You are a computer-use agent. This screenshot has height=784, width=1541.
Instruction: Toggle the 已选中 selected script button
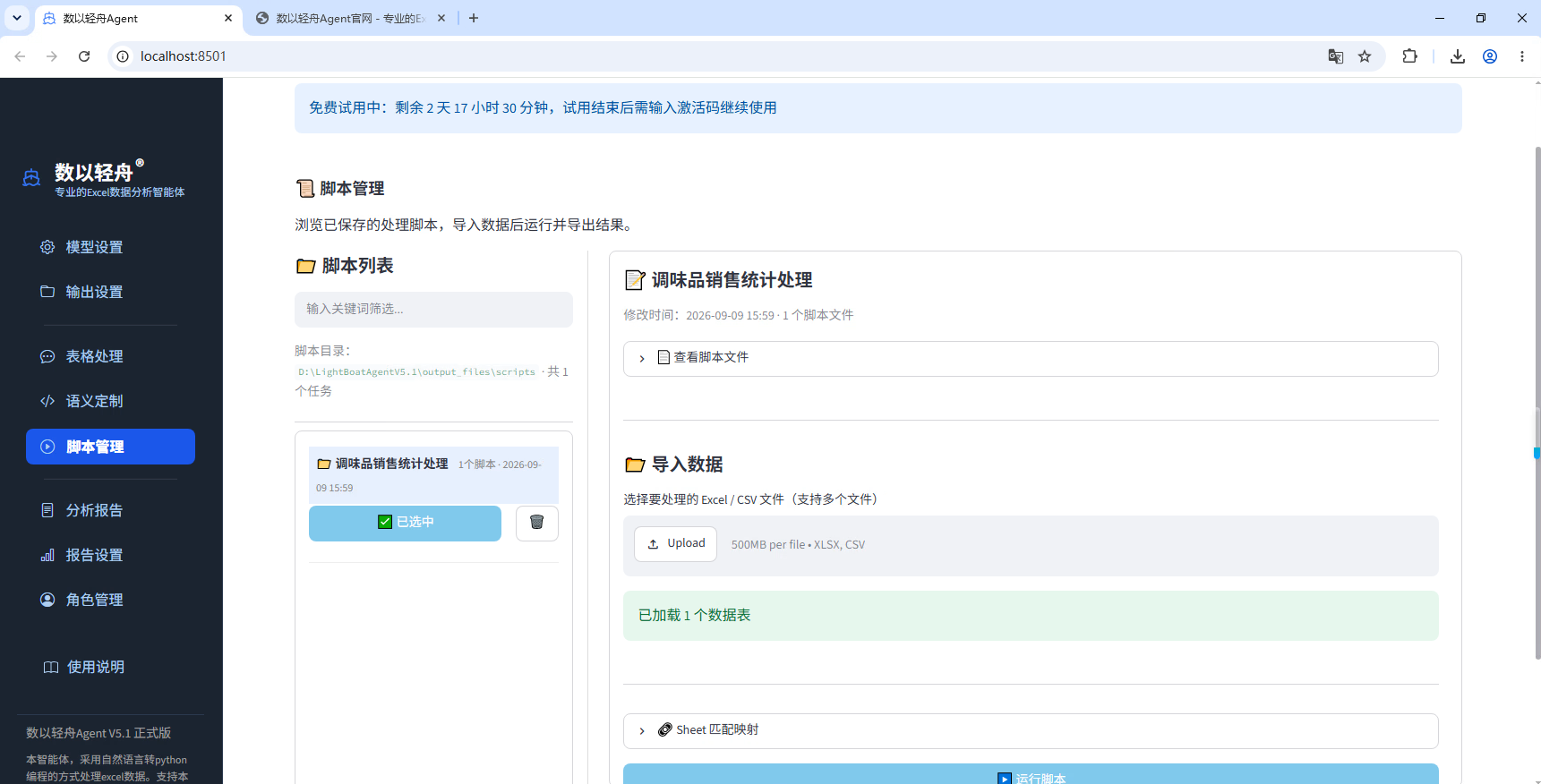click(405, 523)
